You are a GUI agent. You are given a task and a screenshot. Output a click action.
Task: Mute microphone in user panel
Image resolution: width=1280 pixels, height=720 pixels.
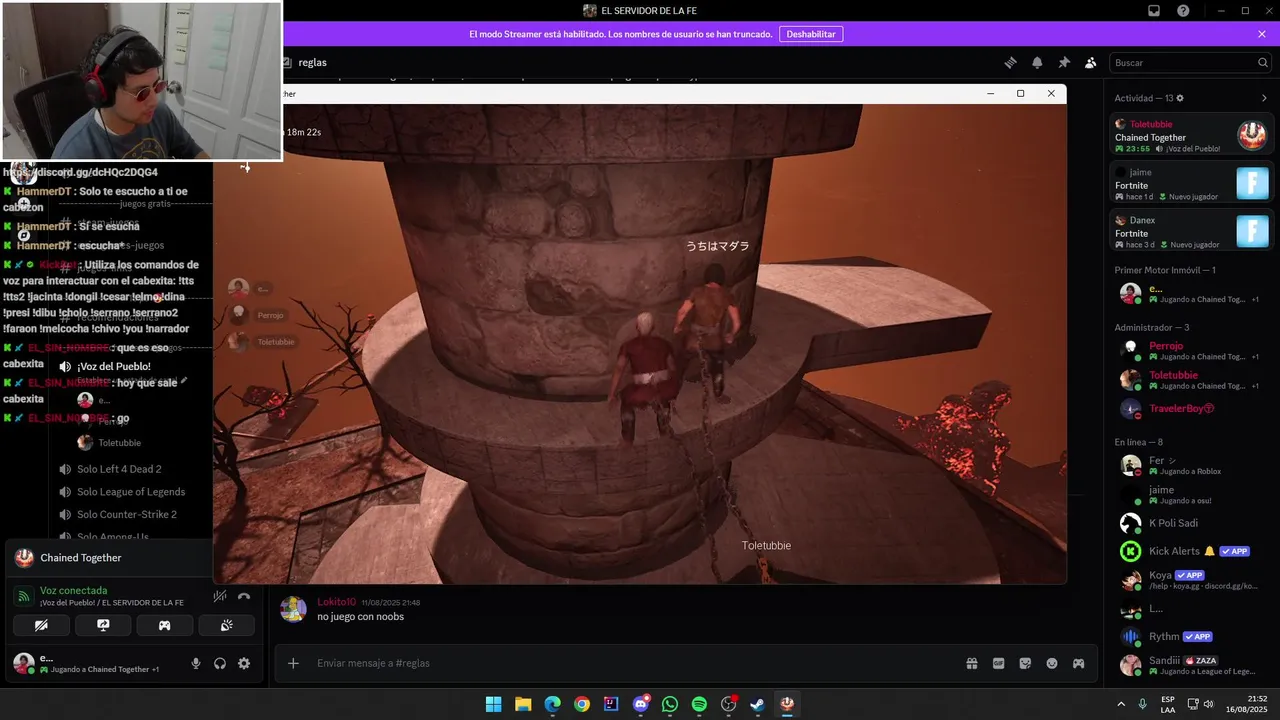point(196,663)
